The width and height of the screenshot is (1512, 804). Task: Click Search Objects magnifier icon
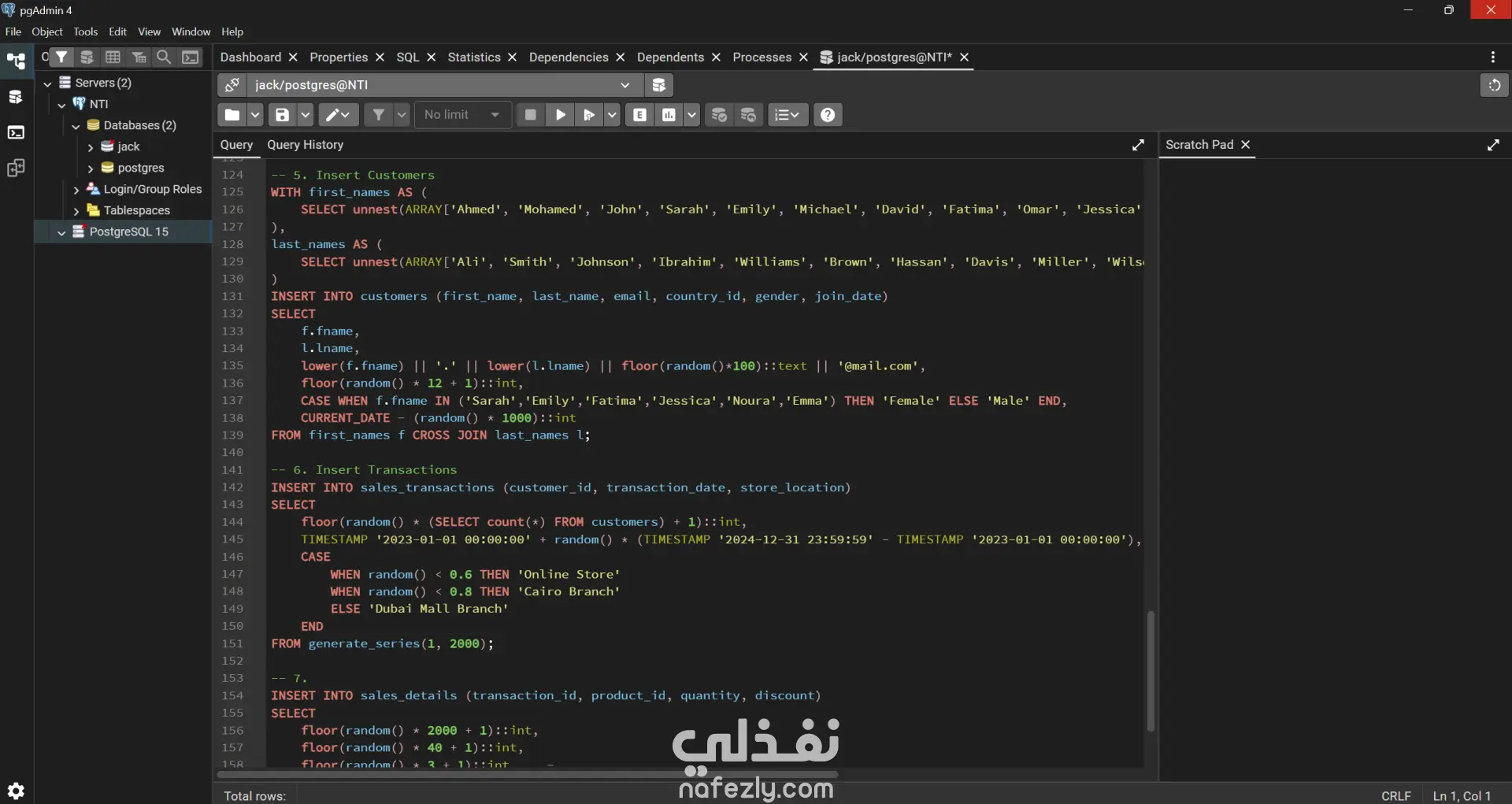click(x=164, y=57)
